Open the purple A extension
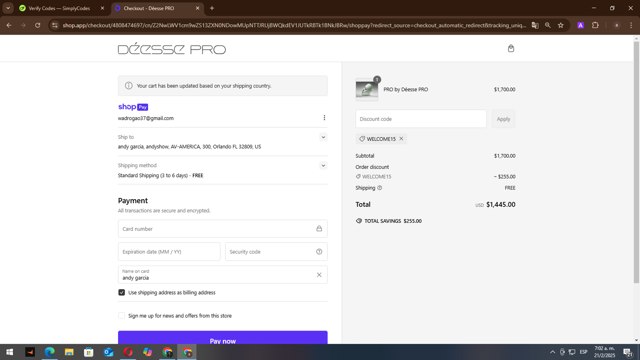Viewport: 640px width, 360px height. (x=580, y=25)
